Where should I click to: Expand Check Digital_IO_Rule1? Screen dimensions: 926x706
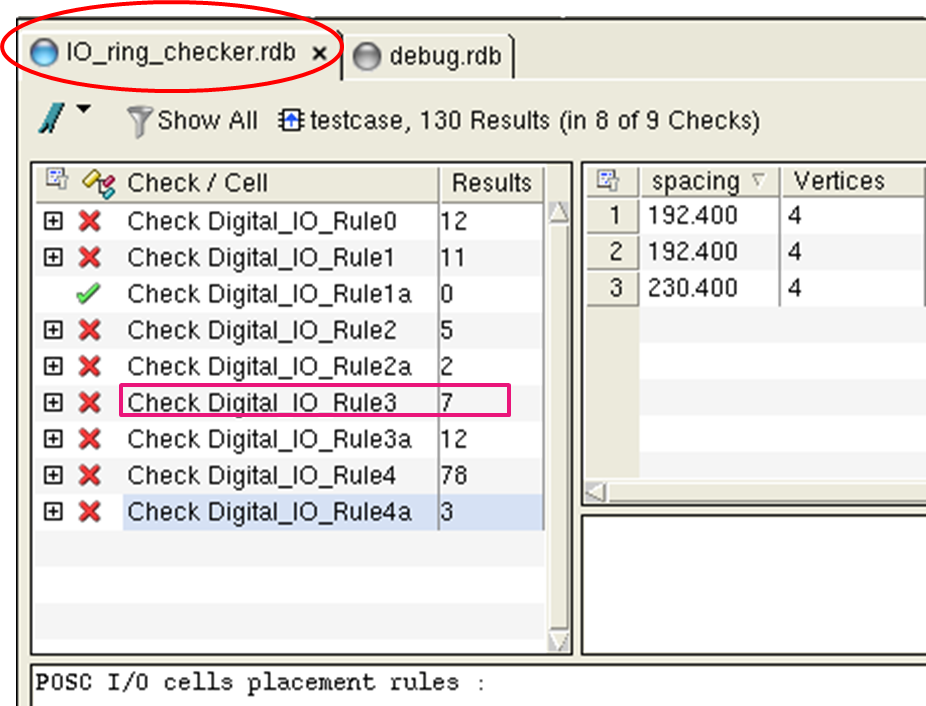[x=53, y=258]
